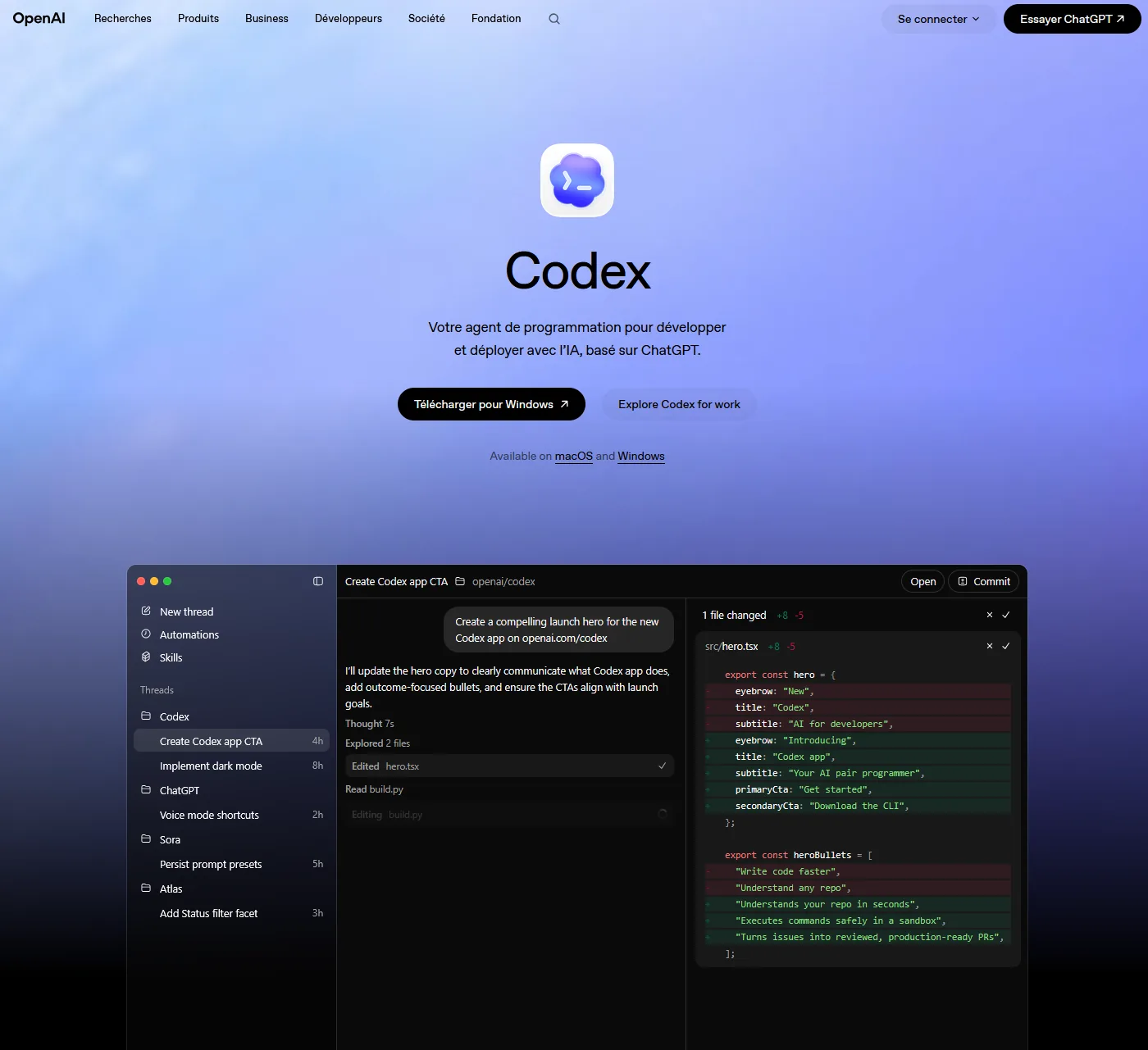Open the Business menu
The image size is (1148, 1050).
point(266,18)
